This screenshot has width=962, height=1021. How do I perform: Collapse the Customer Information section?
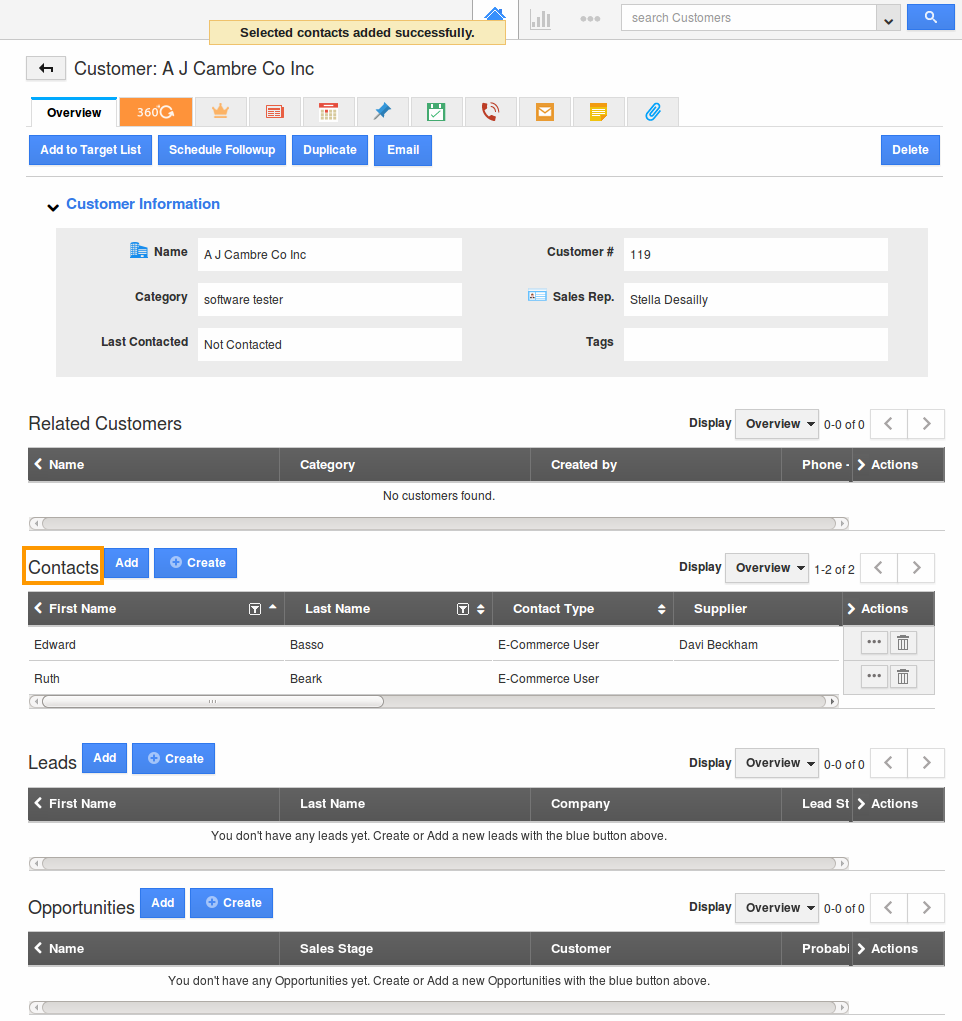[53, 207]
